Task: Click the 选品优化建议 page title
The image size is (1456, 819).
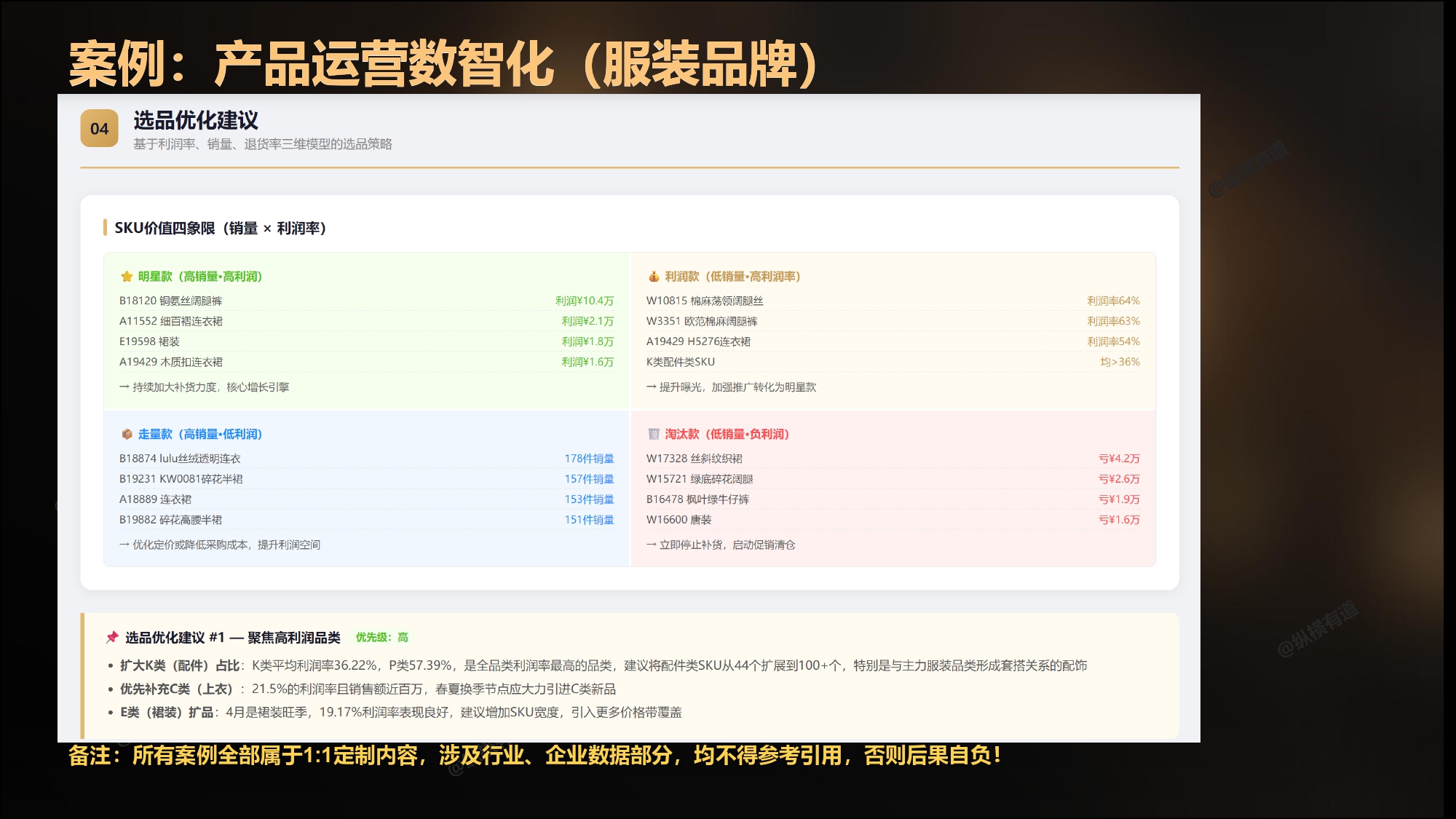Action: 196,120
